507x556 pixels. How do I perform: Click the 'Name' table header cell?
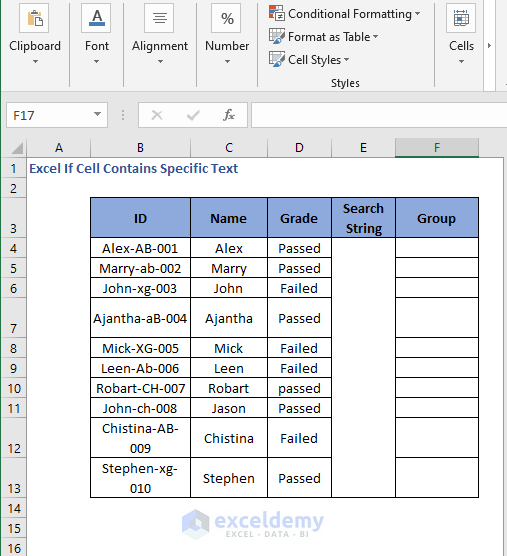tap(229, 218)
